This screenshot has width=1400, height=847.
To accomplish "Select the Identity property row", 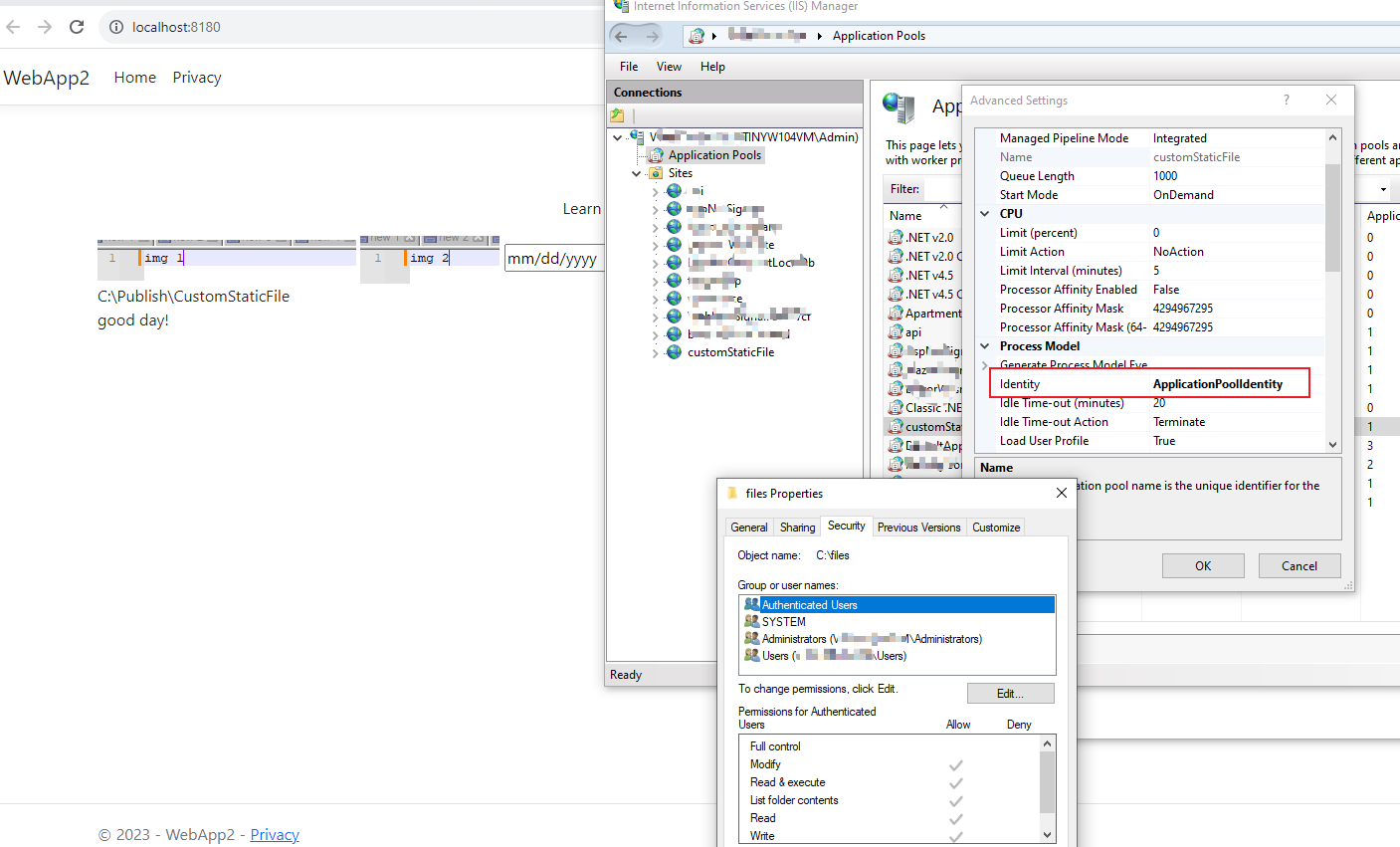I will click(x=1149, y=384).
